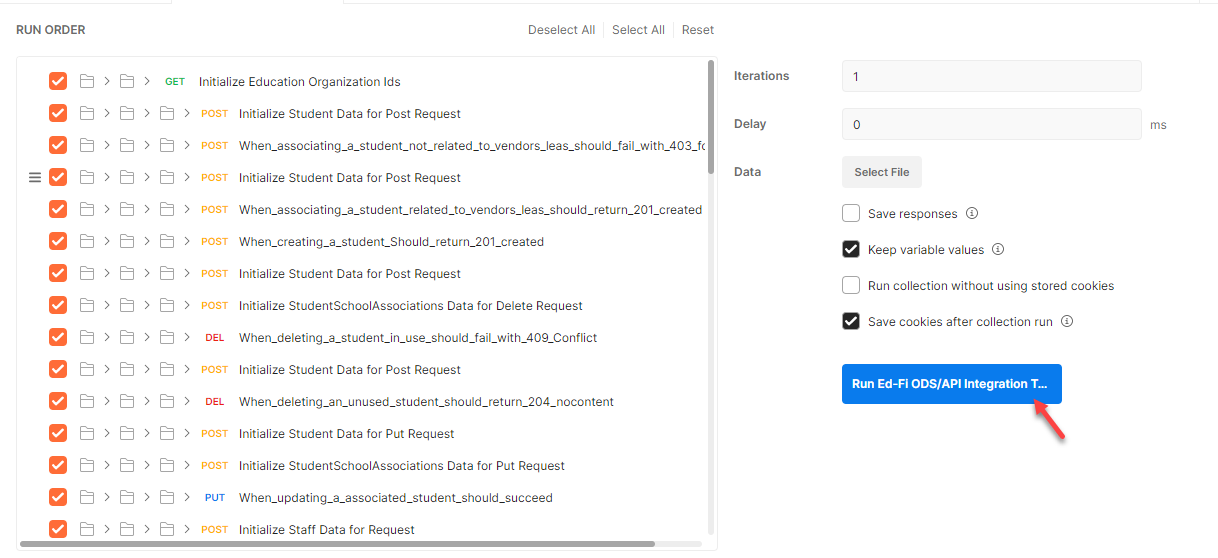1218x558 pixels.
Task: Select Initialize StudentSchoolAssociations Data for Delete Request
Action: (x=411, y=306)
